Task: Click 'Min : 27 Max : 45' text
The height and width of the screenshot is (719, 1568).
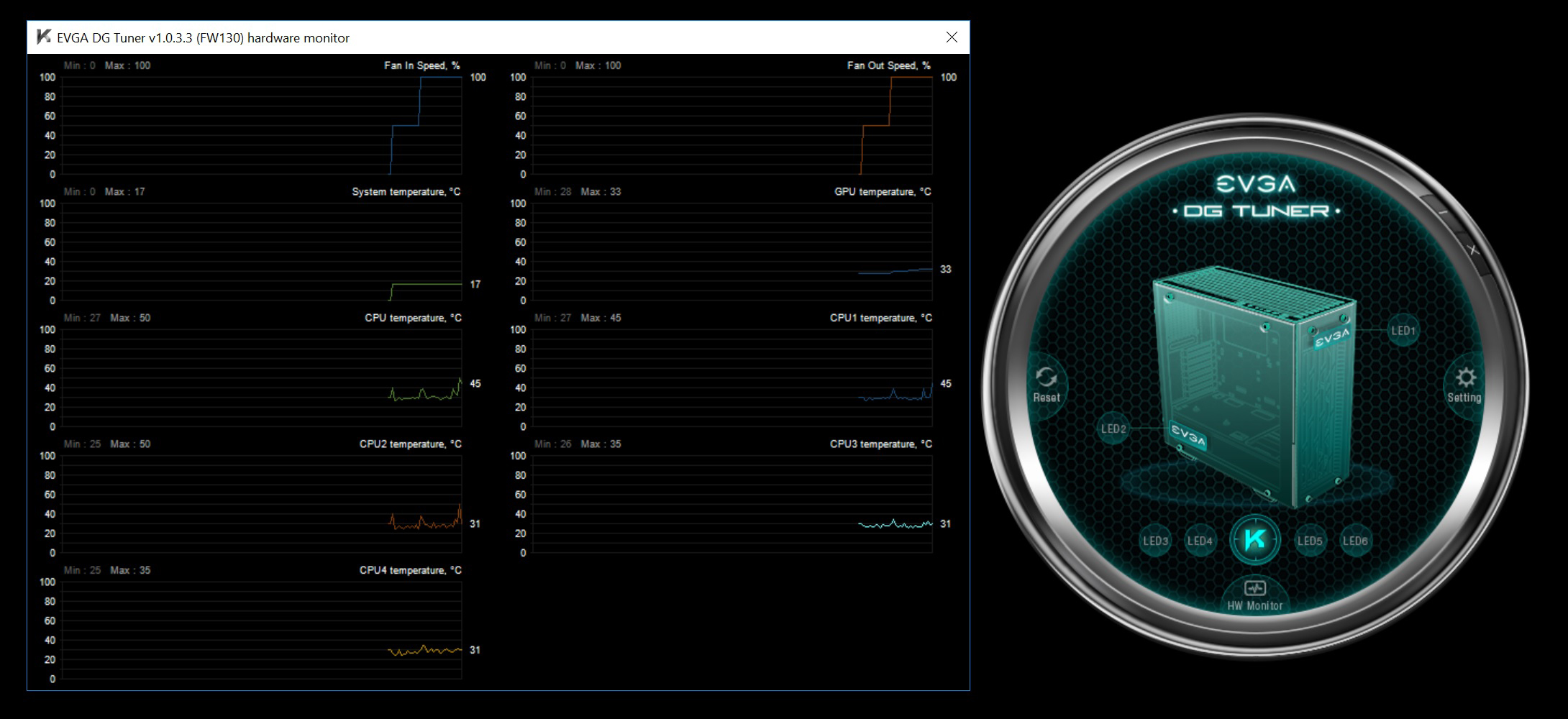Action: point(578,318)
